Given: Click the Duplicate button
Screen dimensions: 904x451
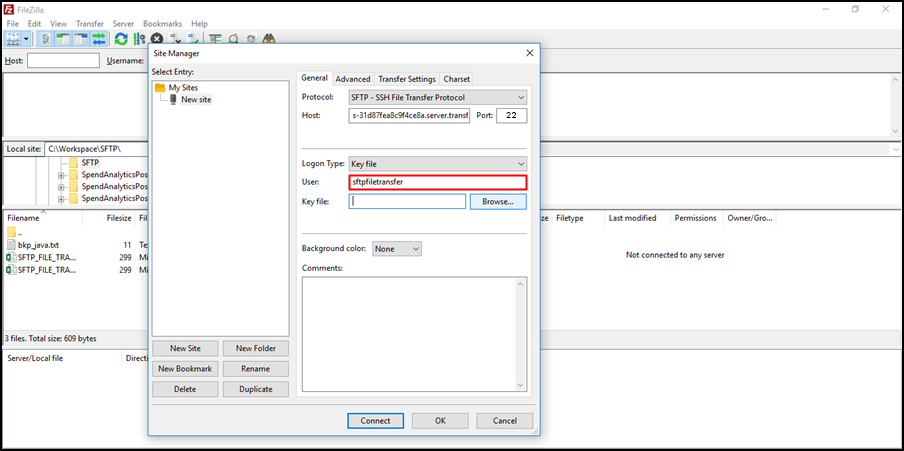Looking at the screenshot, I should coord(256,389).
